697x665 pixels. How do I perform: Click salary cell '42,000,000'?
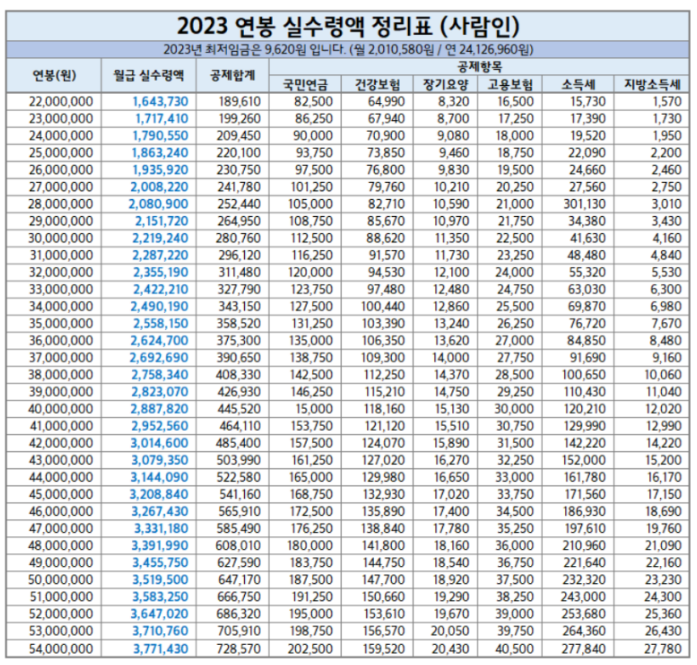pos(61,443)
